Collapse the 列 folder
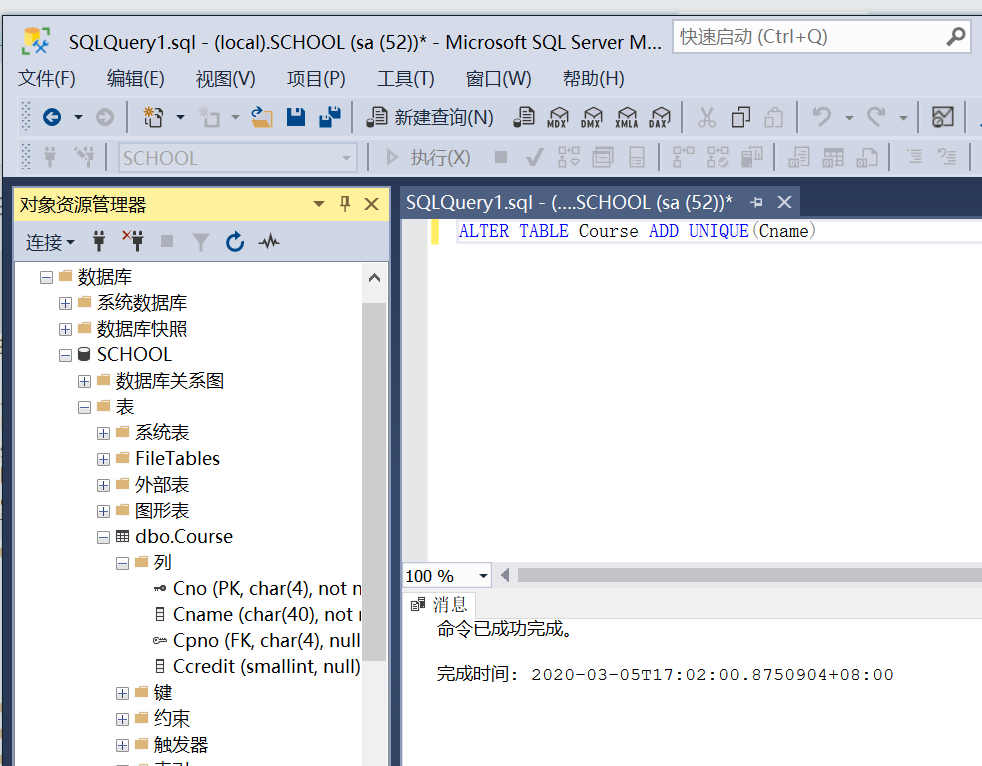The width and height of the screenshot is (982, 766). coord(123,563)
